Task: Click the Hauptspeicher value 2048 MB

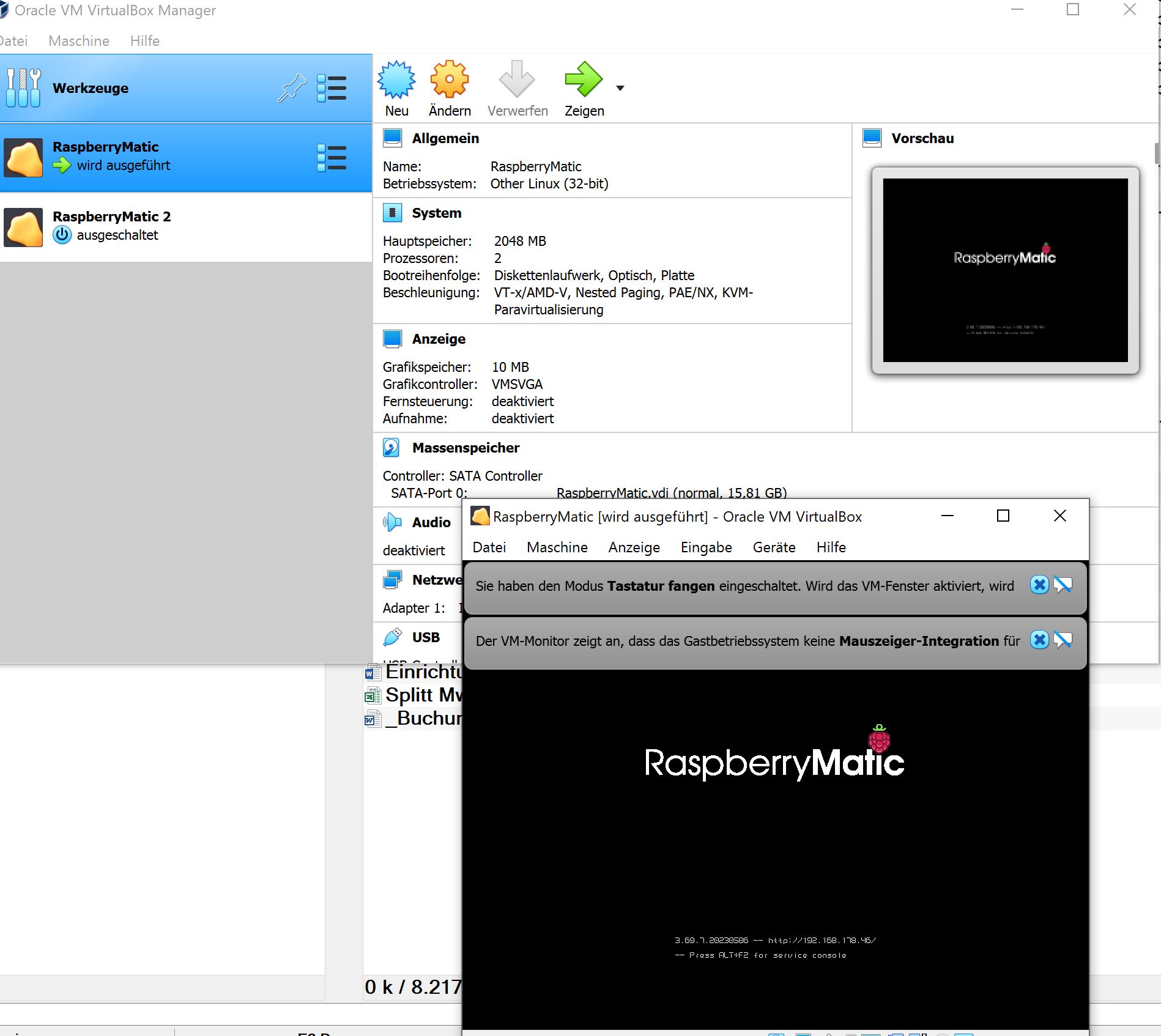Action: pos(520,241)
